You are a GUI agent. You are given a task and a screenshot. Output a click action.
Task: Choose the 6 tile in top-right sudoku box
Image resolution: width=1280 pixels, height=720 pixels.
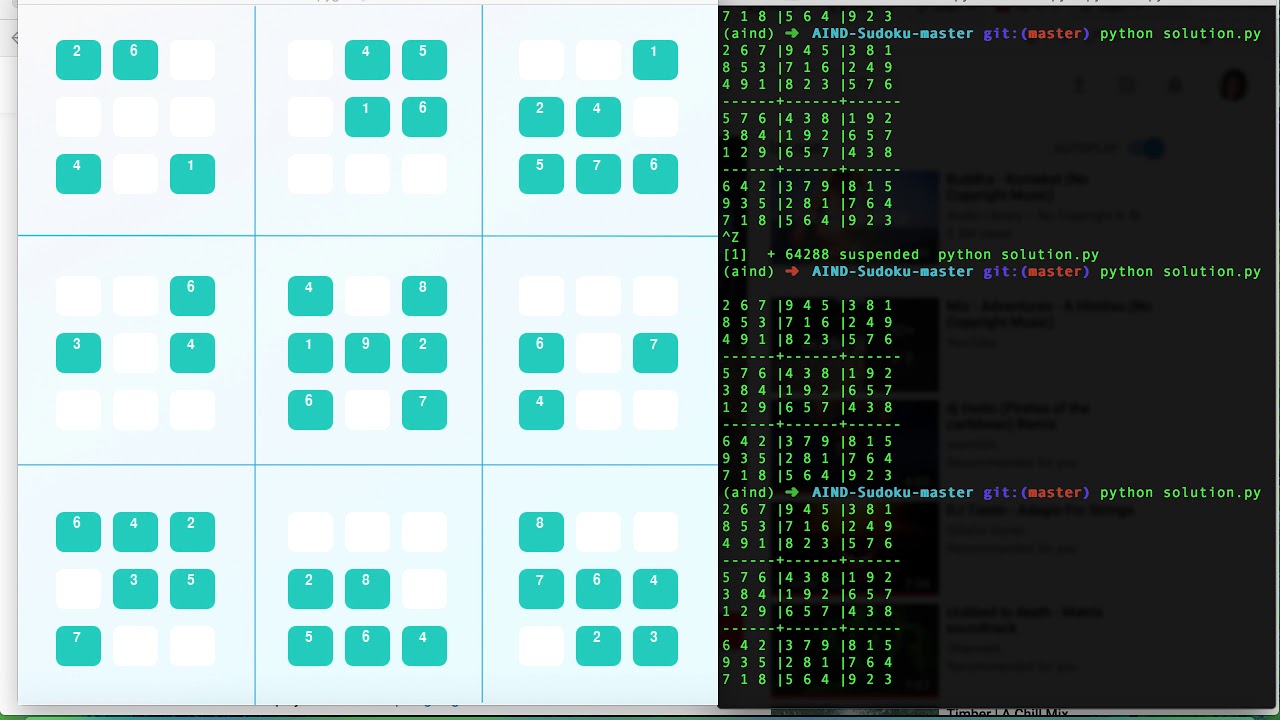click(655, 174)
